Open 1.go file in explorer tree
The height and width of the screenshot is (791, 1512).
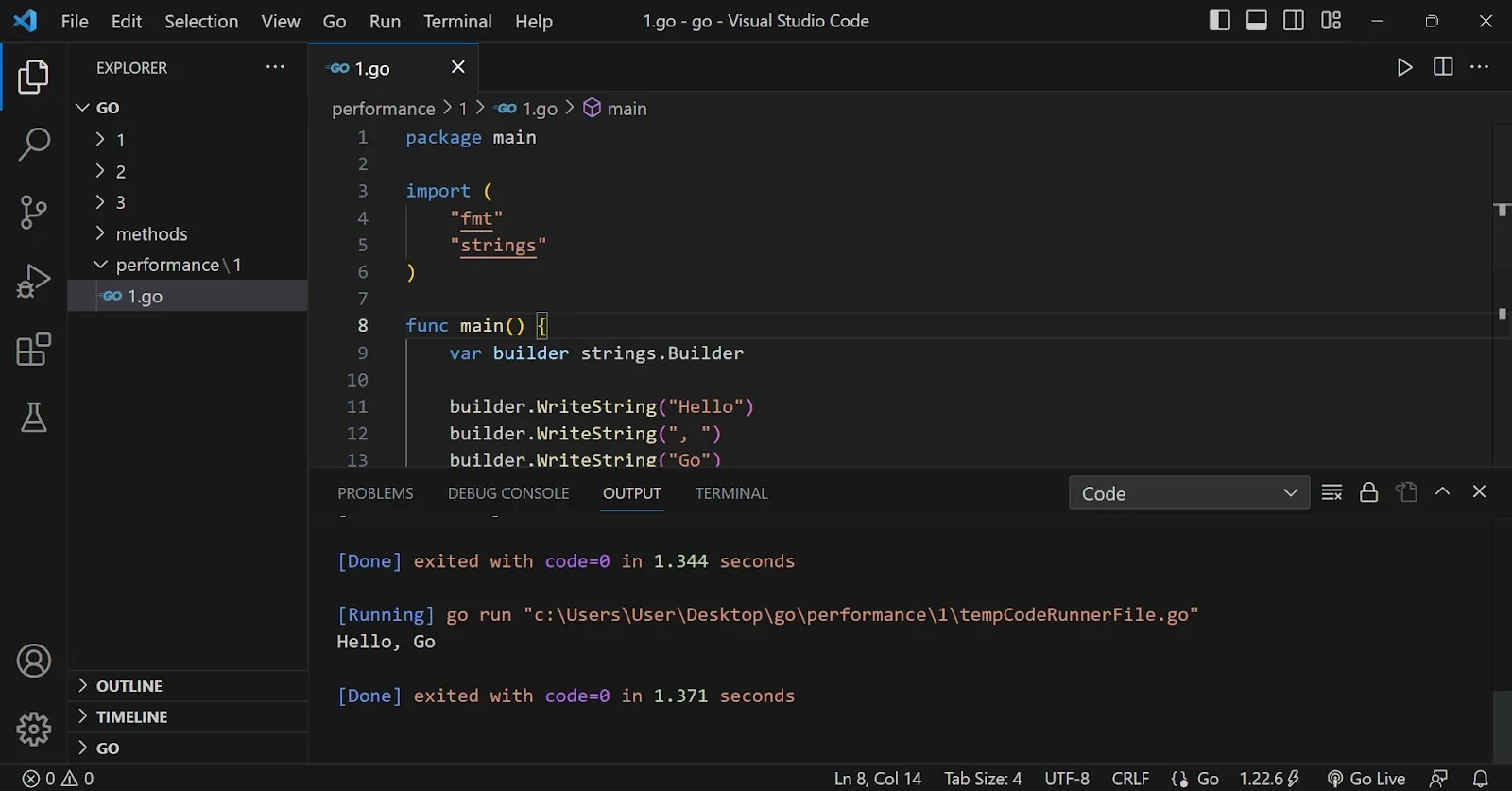coord(188,296)
